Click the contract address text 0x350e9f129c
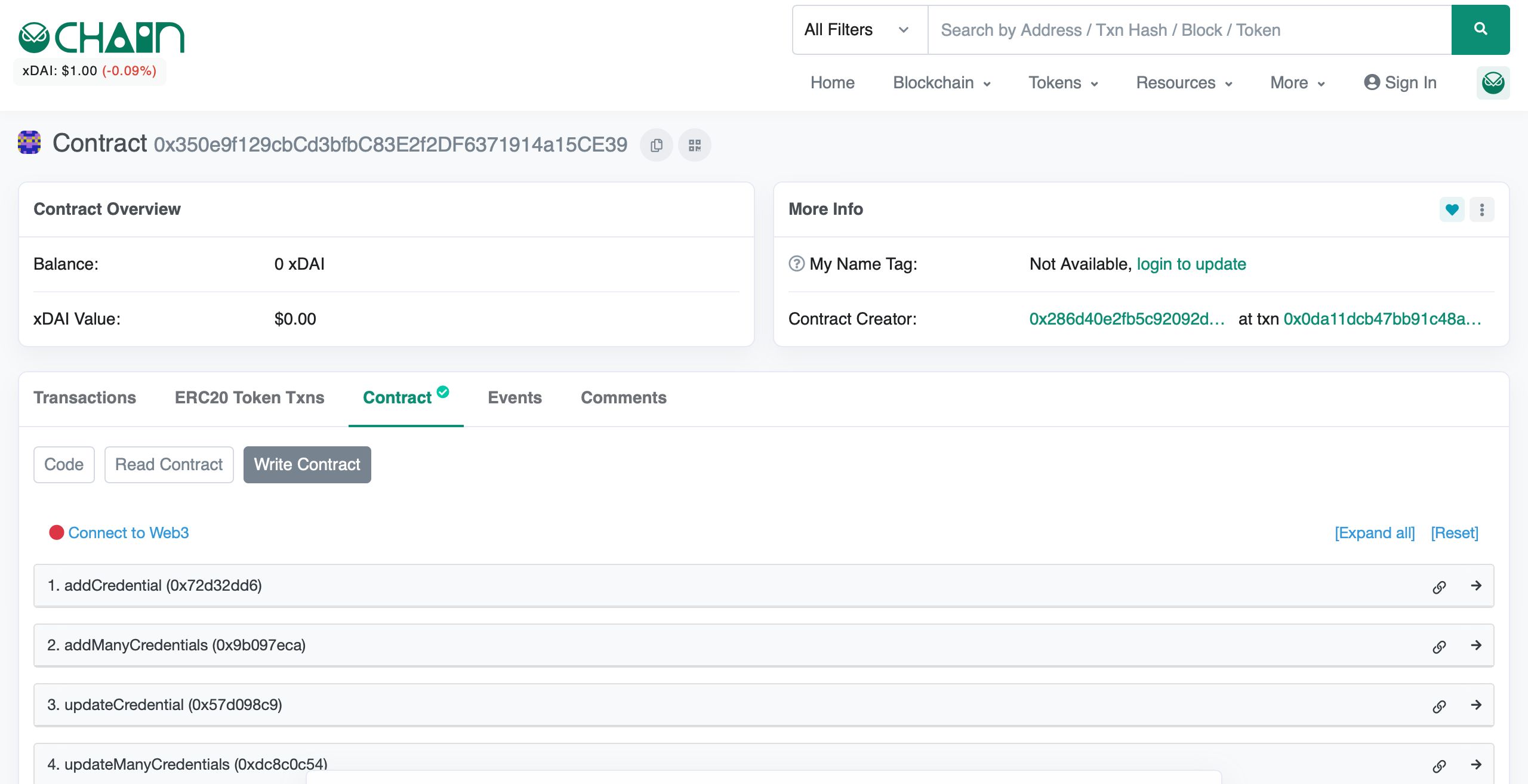This screenshot has width=1528, height=784. 391,144
